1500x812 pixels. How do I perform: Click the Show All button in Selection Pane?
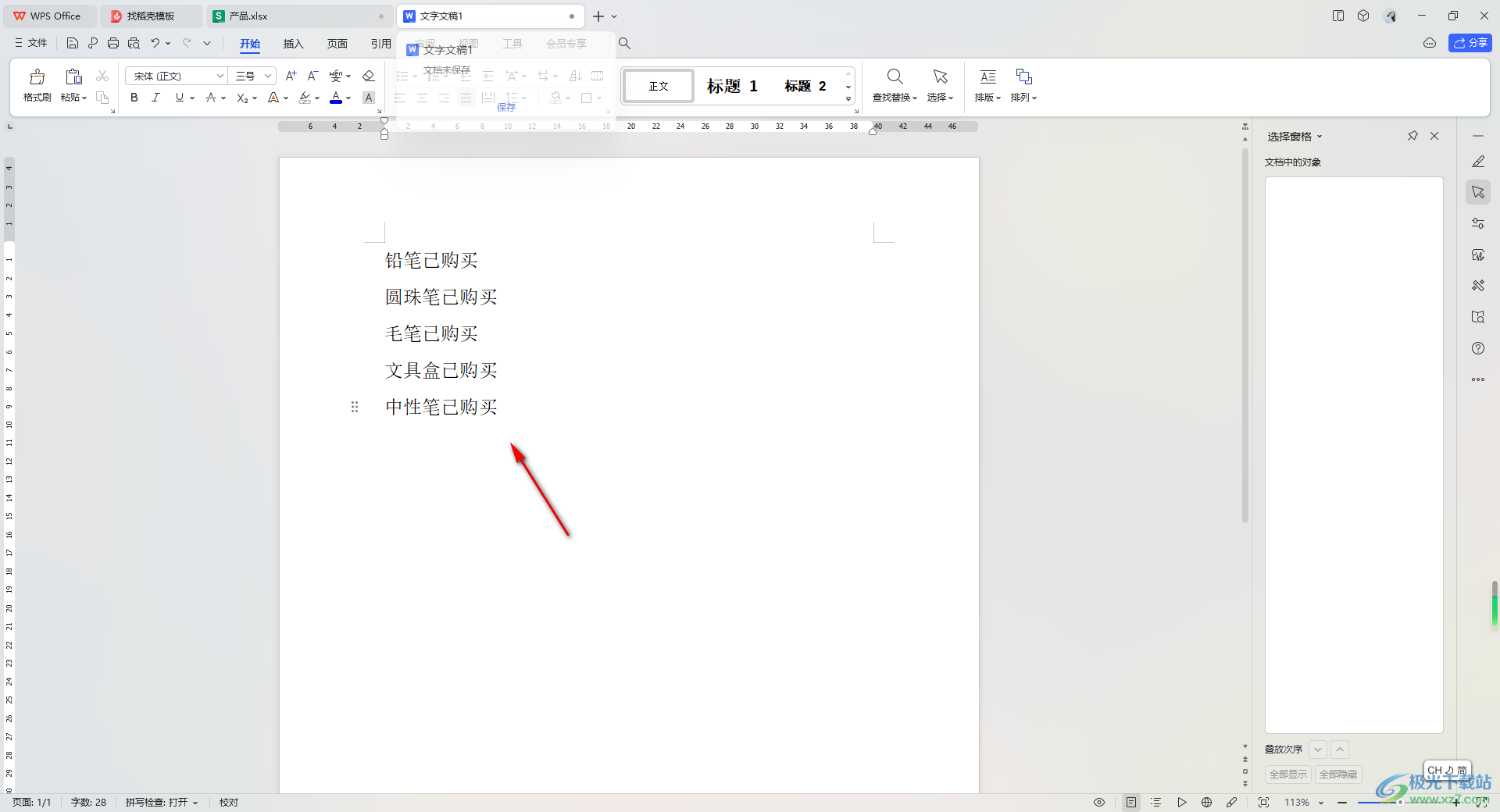[1287, 775]
